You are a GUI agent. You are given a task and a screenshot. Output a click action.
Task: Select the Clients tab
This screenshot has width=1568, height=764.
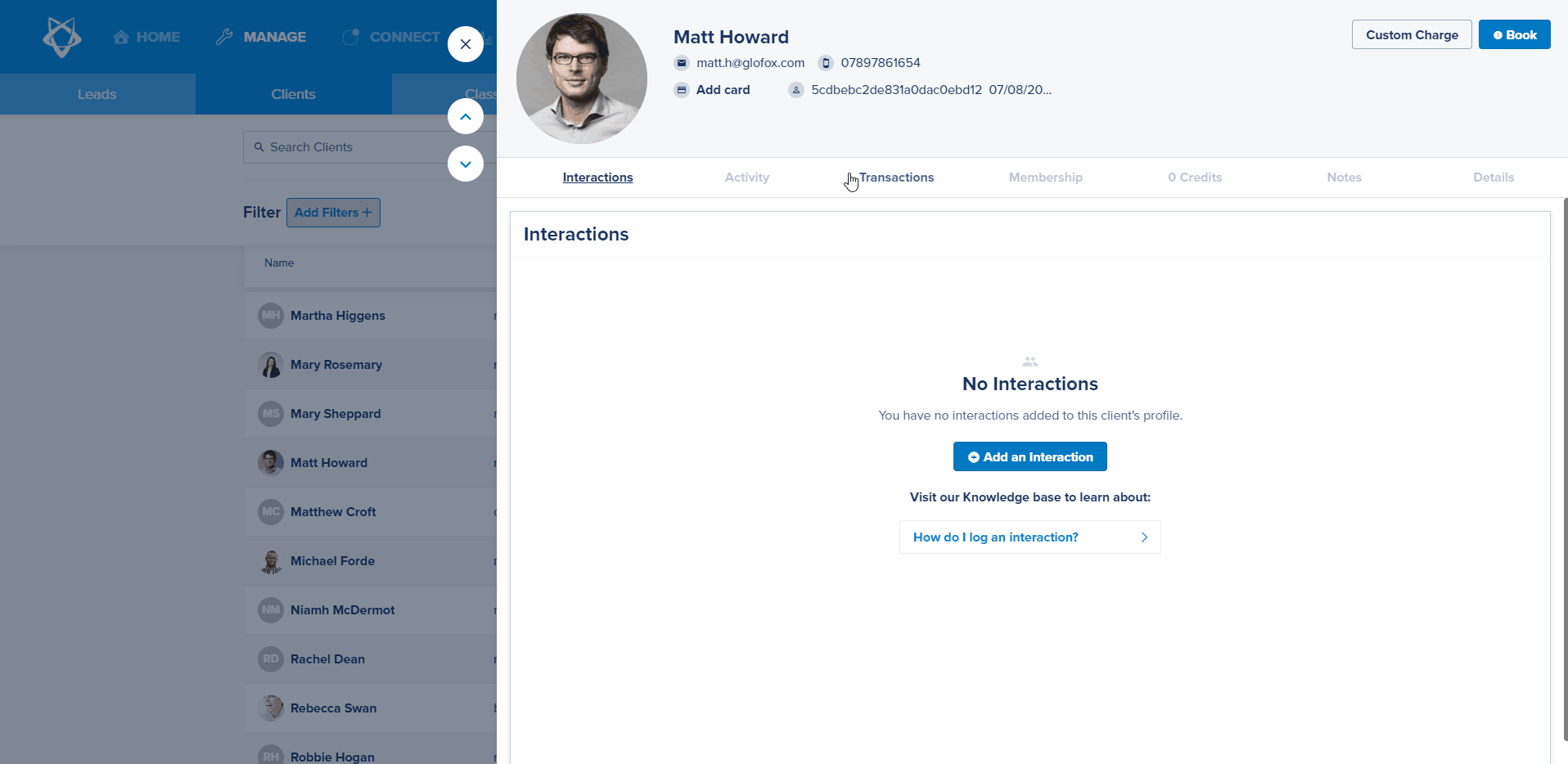pos(294,94)
